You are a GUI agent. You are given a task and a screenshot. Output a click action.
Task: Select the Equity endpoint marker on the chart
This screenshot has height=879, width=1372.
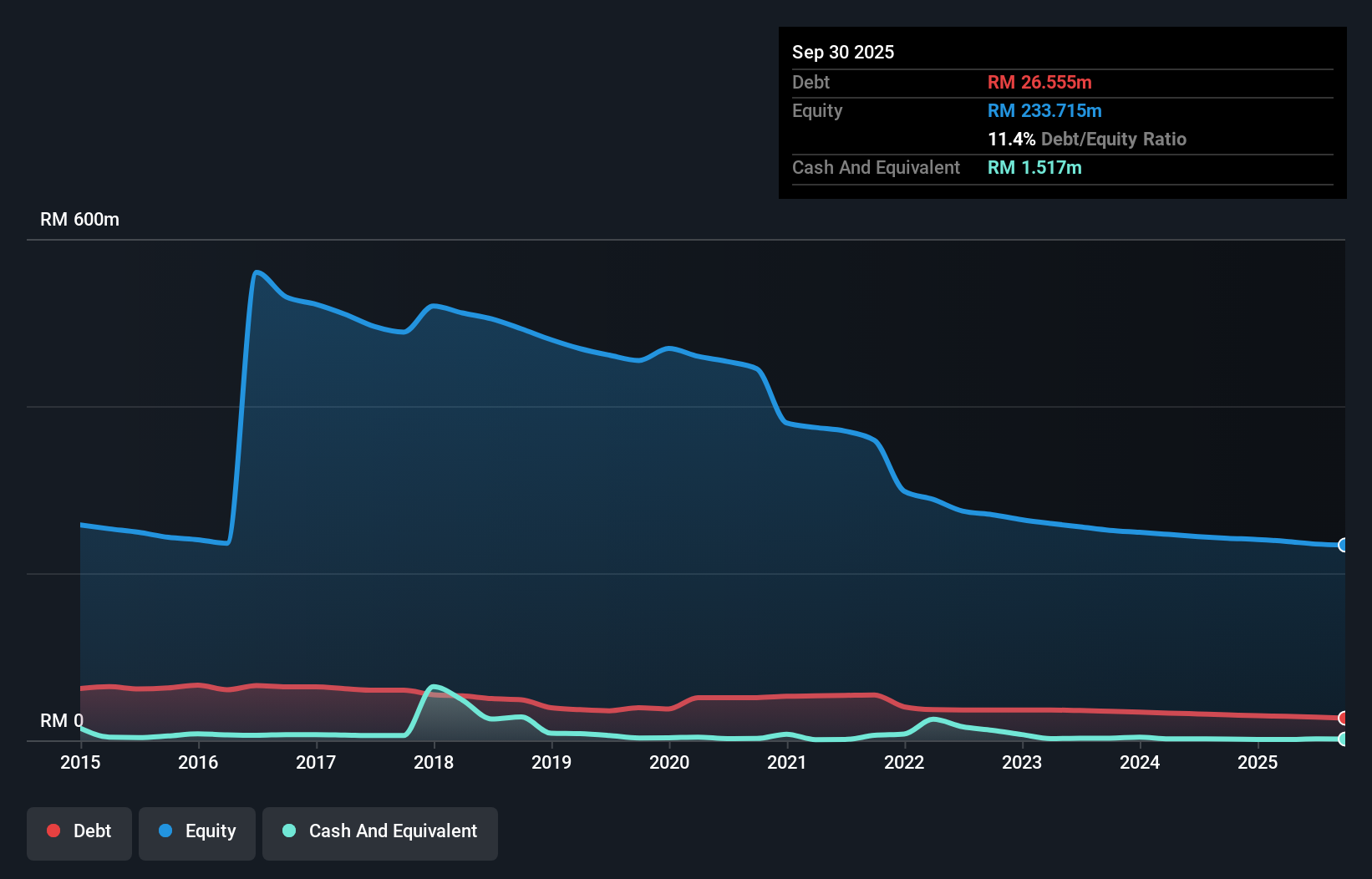point(1343,546)
